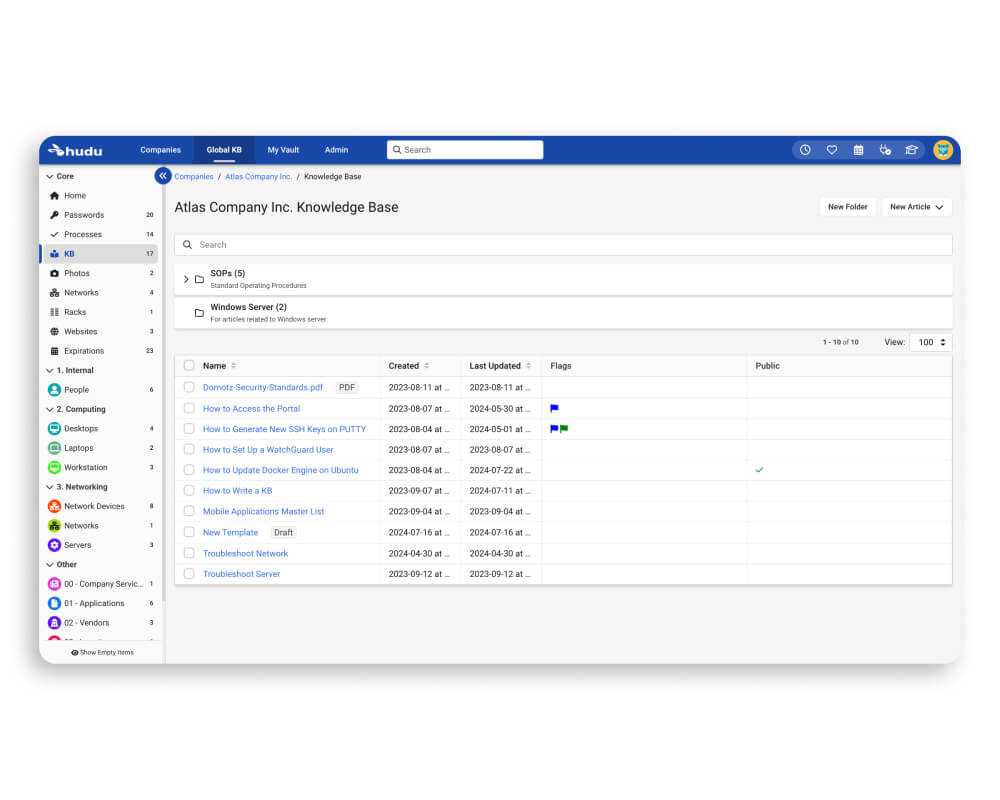Open How to Update Docker Engine on Ubuntu

pos(280,470)
